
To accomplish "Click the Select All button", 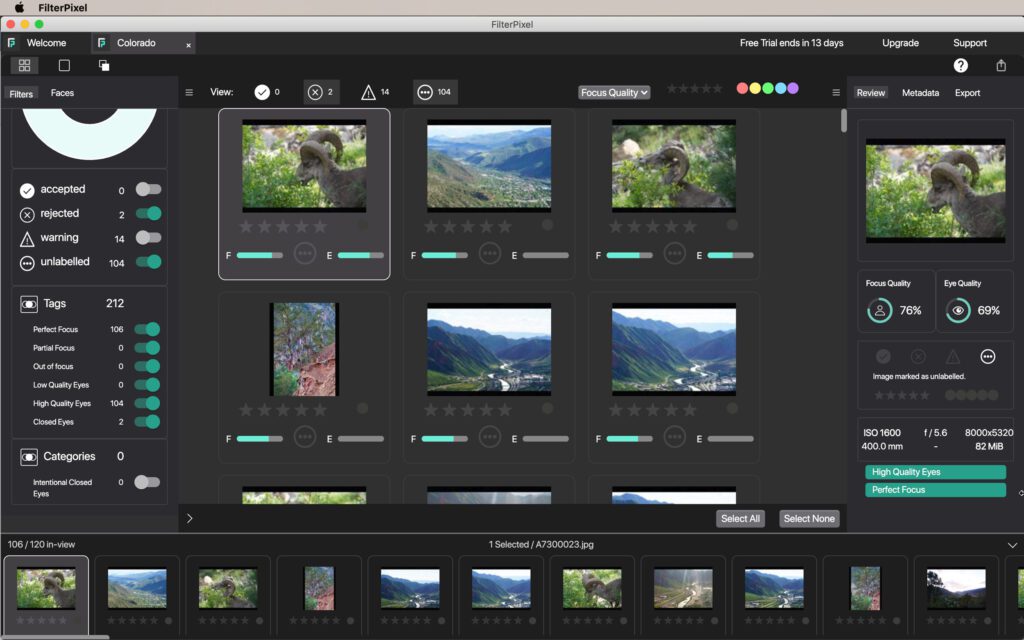I will click(x=740, y=518).
